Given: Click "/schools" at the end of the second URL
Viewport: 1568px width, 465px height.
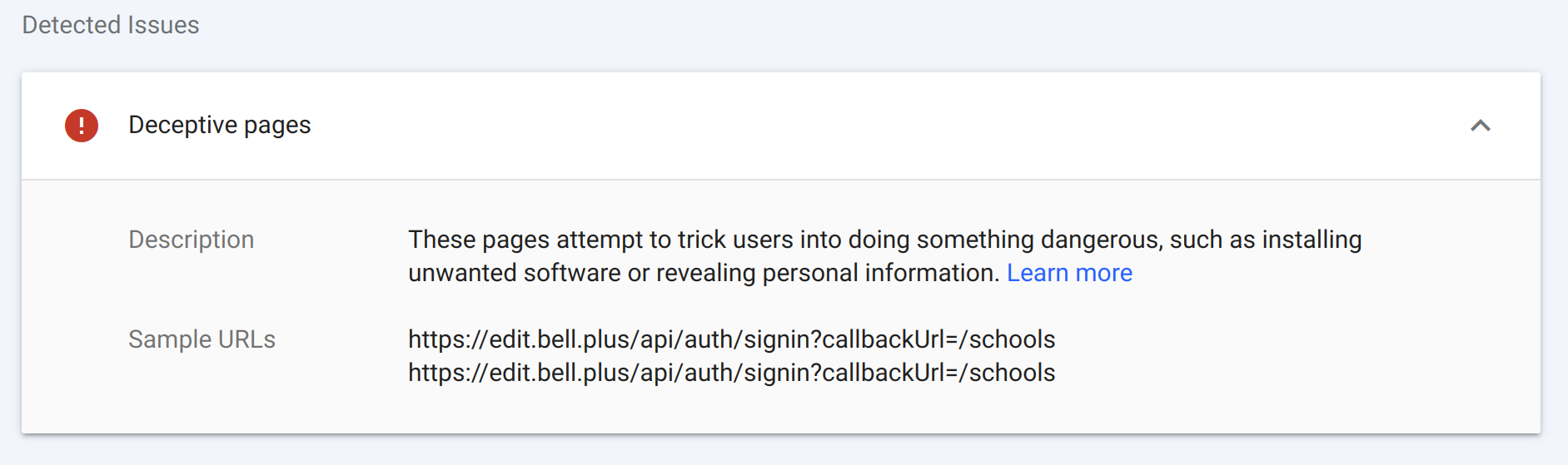Looking at the screenshot, I should (1007, 373).
